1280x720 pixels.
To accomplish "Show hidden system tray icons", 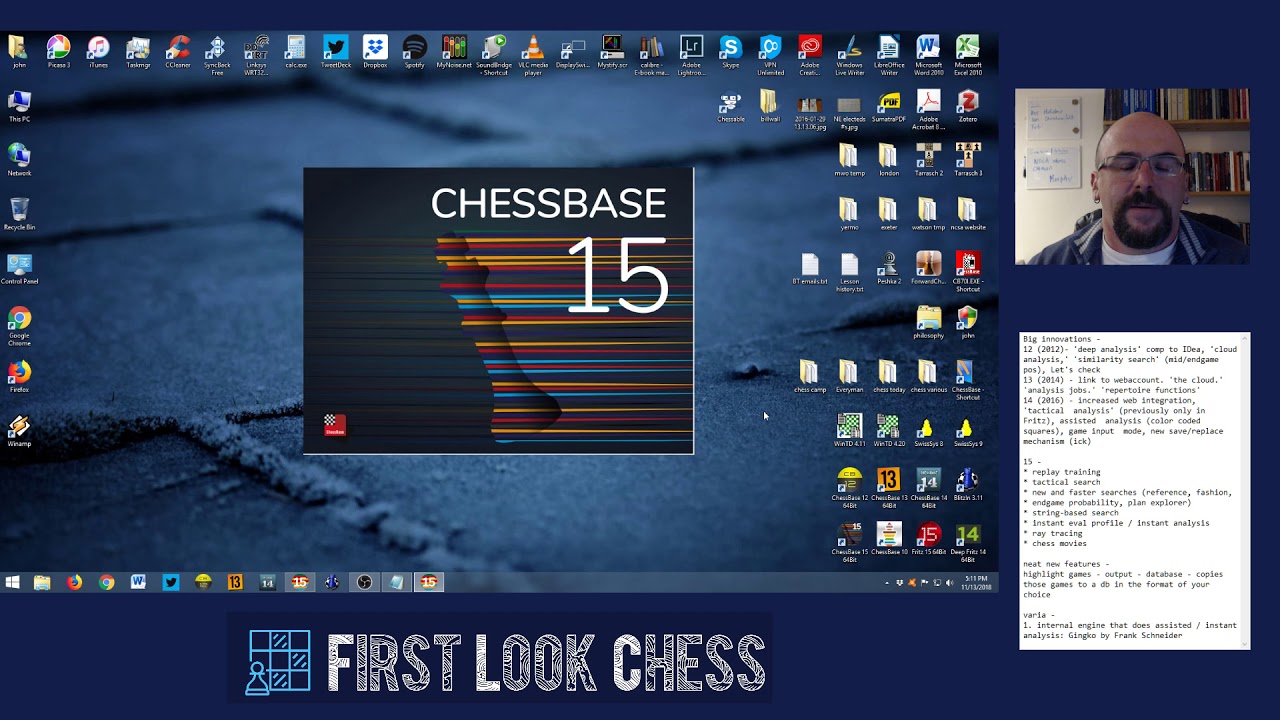I will tap(886, 582).
